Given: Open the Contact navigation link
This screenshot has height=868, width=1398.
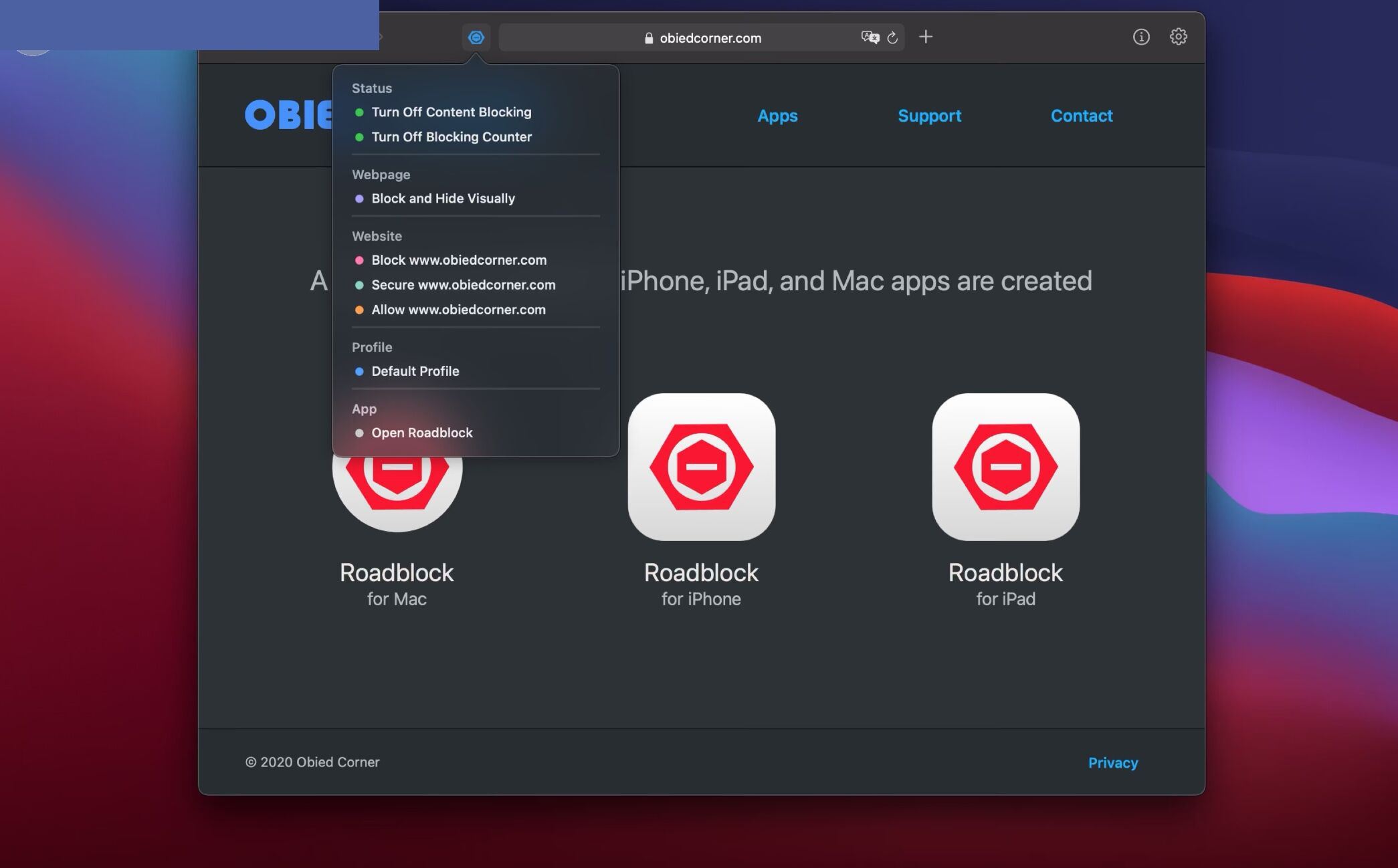Looking at the screenshot, I should (1082, 116).
